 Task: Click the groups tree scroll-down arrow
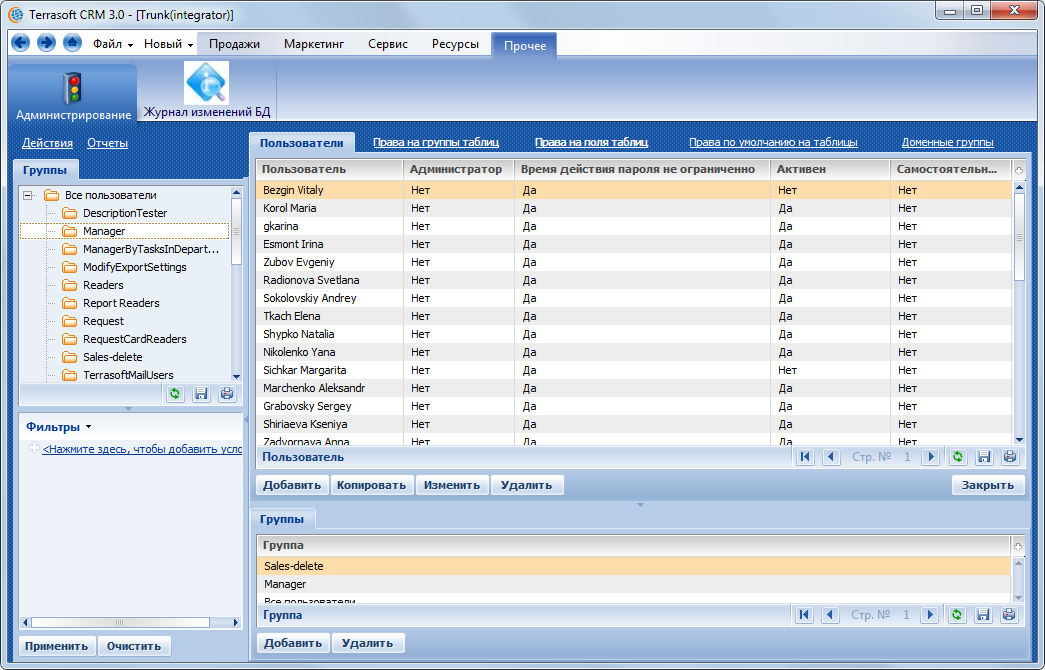coord(236,377)
